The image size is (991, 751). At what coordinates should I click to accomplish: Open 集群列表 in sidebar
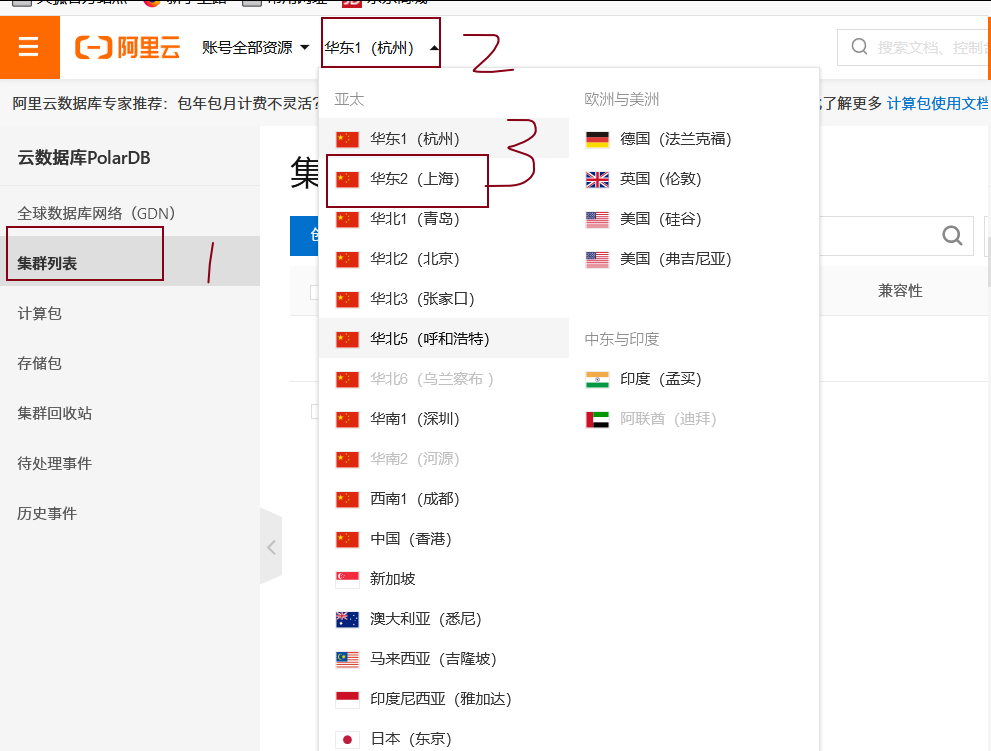[x=130, y=262]
